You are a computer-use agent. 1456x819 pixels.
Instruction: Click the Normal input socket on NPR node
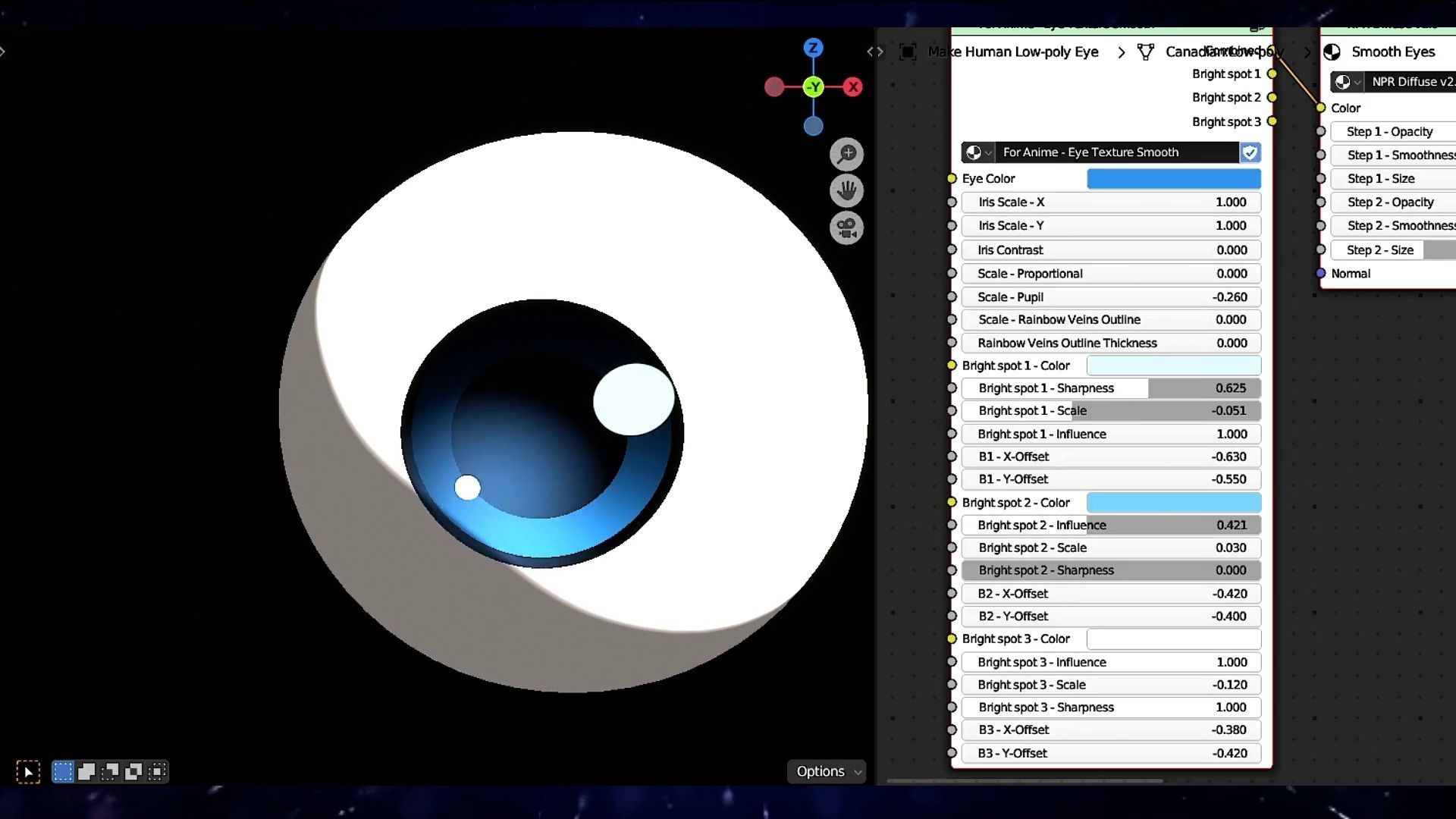pos(1321,274)
